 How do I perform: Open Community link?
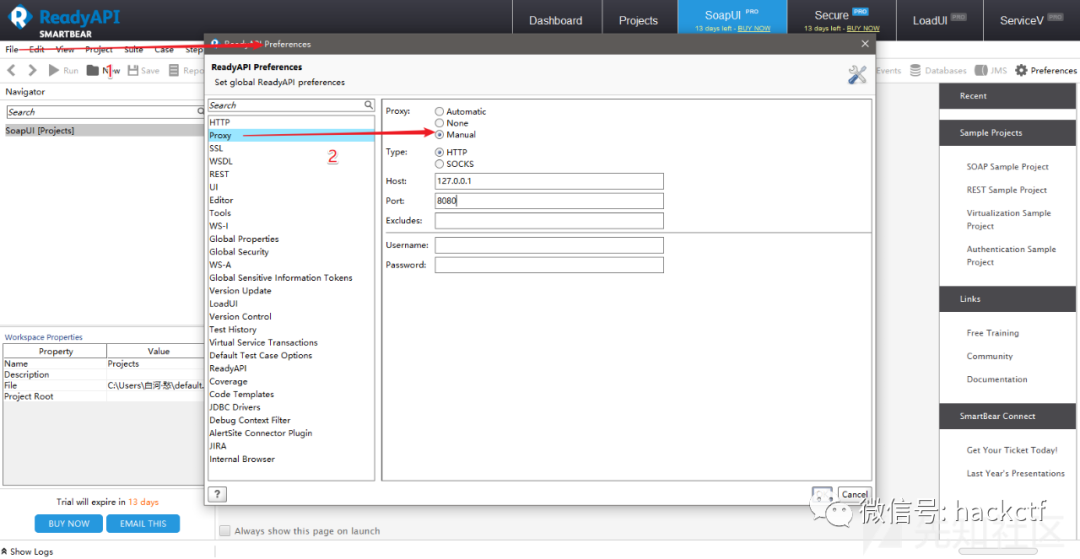(x=990, y=357)
